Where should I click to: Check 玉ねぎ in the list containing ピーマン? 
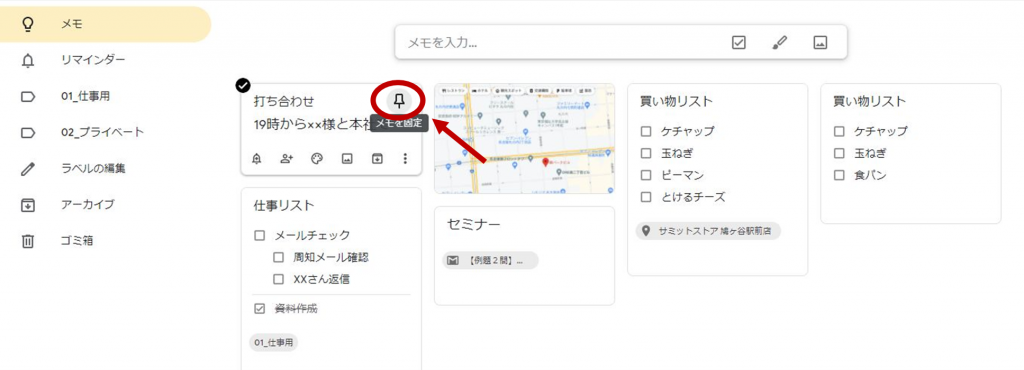pyautogui.click(x=646, y=153)
